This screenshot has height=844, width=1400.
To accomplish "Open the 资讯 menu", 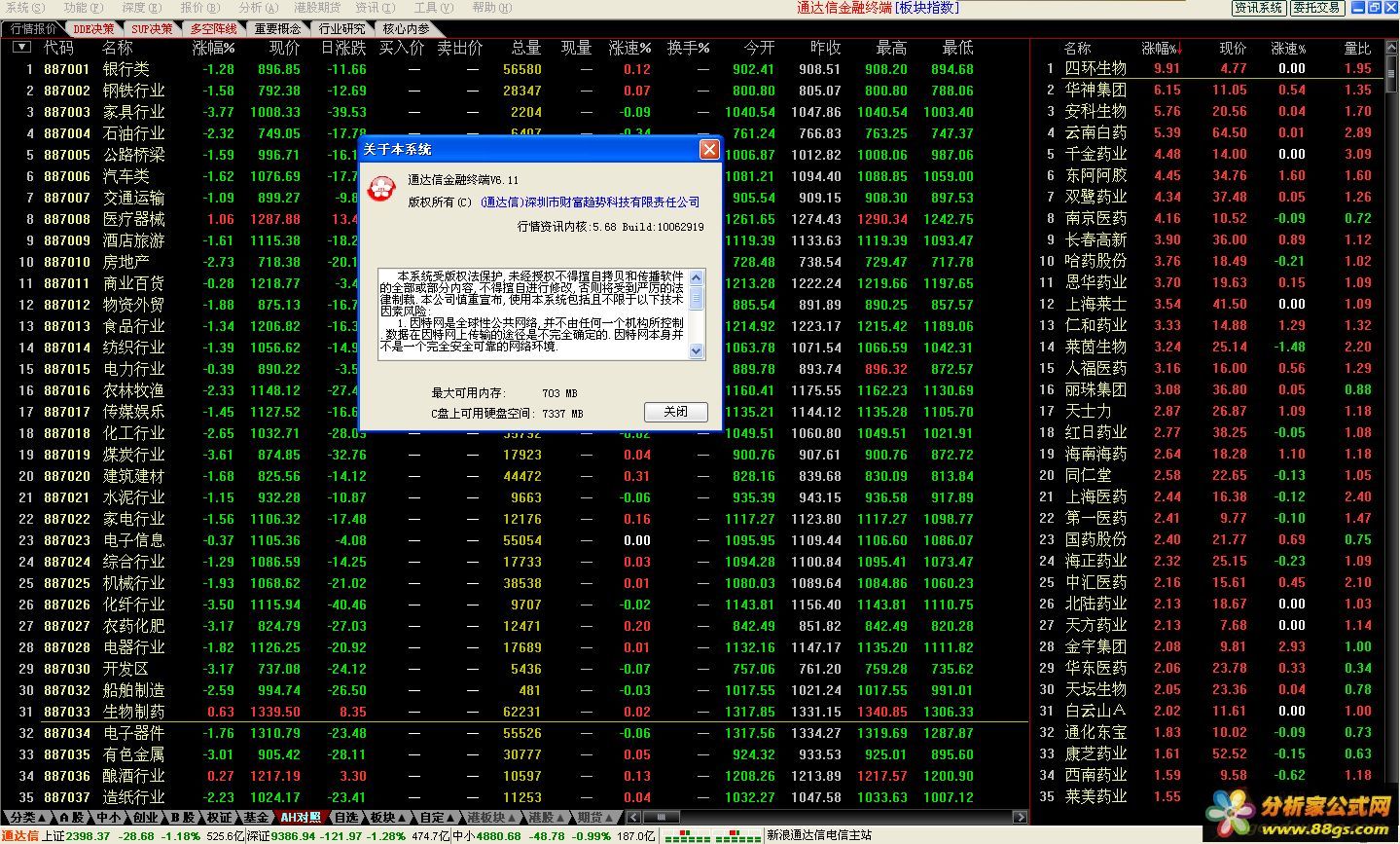I will pos(374,7).
